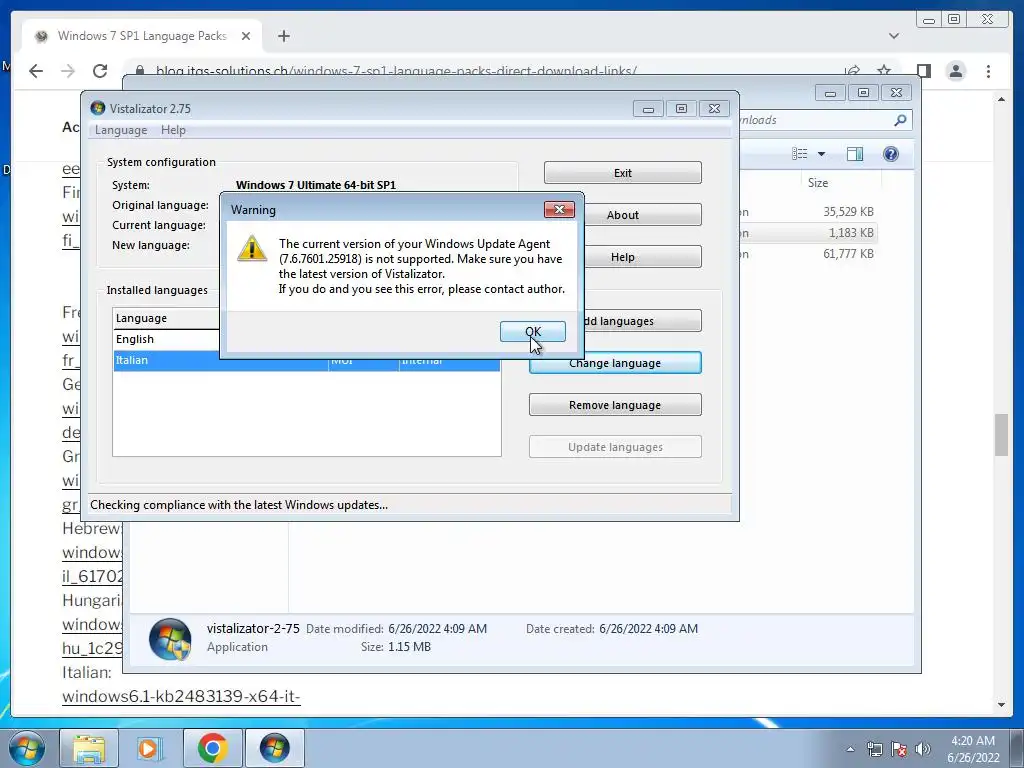Close the Warning dialog with red X
Image resolution: width=1024 pixels, height=768 pixels.
pos(559,210)
